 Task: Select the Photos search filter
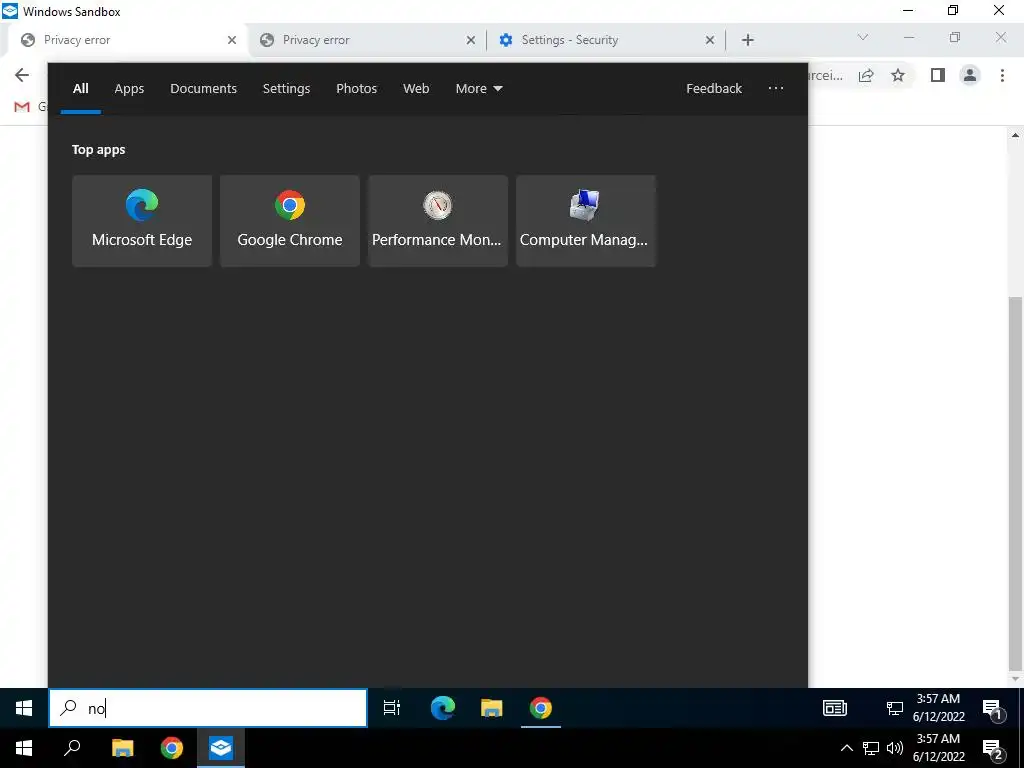[356, 88]
